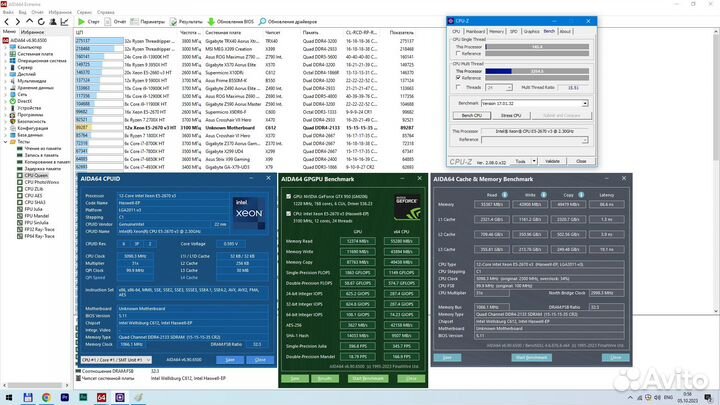Image resolution: width=720 pixels, height=405 pixels.
Task: Select the CPU ZLib test
Action: tap(34, 189)
